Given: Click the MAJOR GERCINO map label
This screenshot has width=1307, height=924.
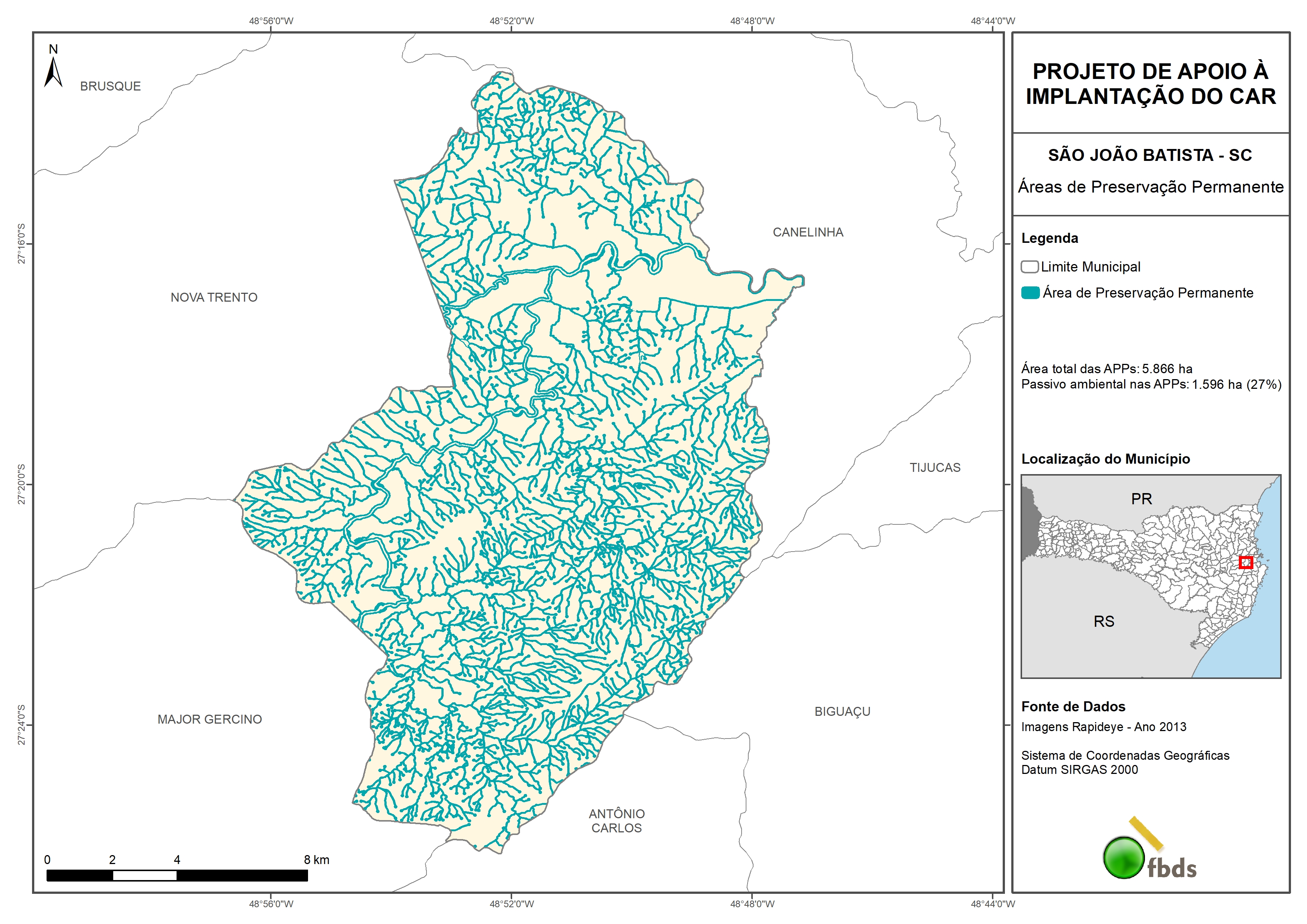Looking at the screenshot, I should pos(209,720).
